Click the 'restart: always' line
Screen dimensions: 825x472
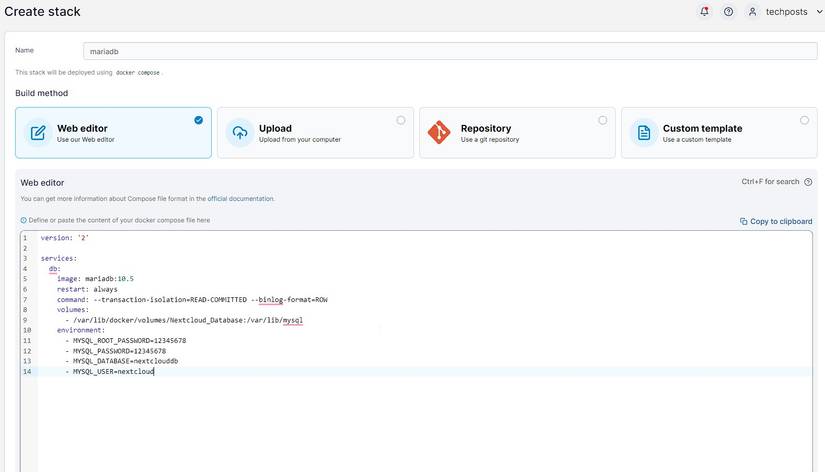(x=87, y=289)
